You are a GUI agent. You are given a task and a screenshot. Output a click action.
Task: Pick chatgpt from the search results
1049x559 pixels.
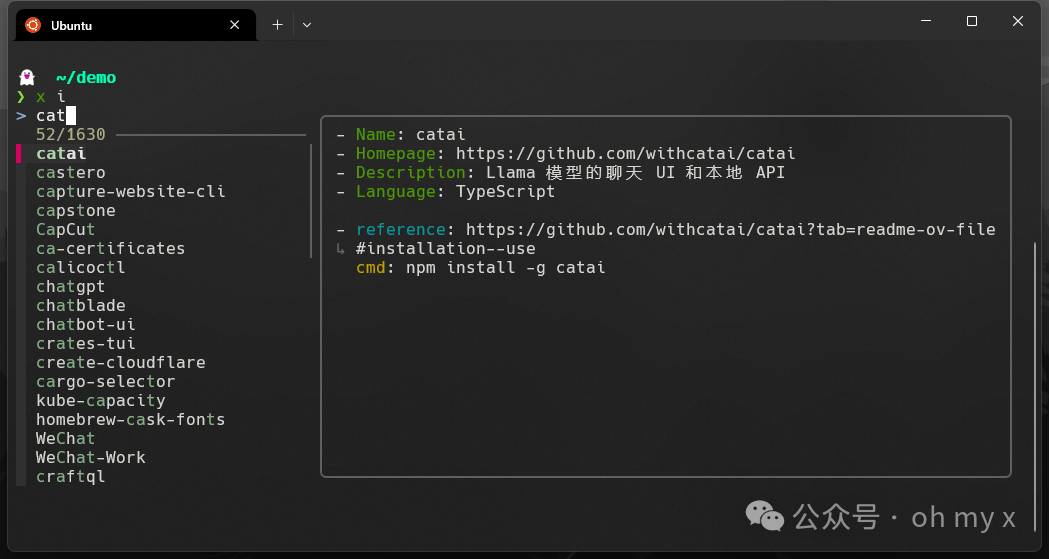[70, 286]
